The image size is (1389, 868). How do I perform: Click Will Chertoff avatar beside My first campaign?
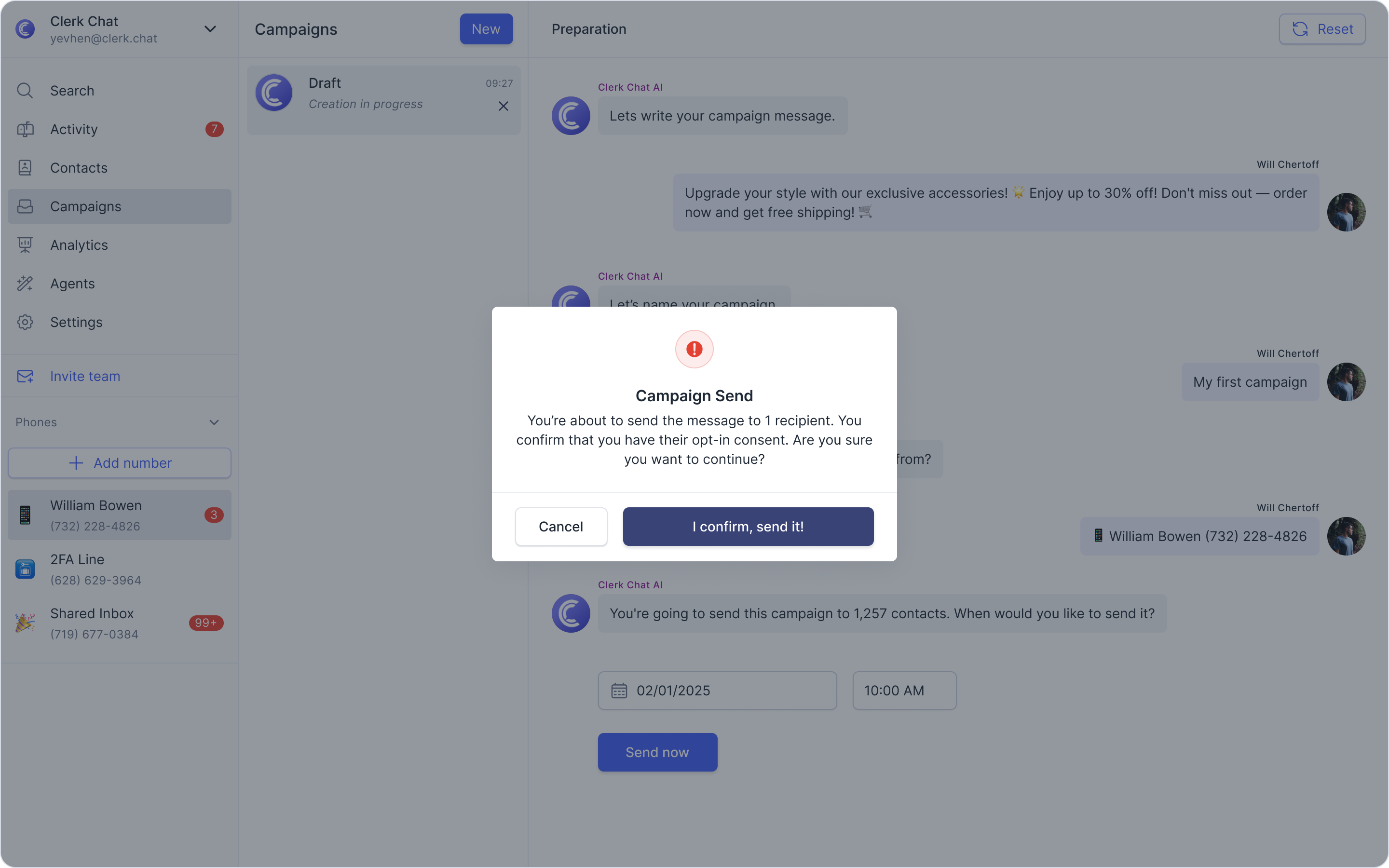point(1346,382)
